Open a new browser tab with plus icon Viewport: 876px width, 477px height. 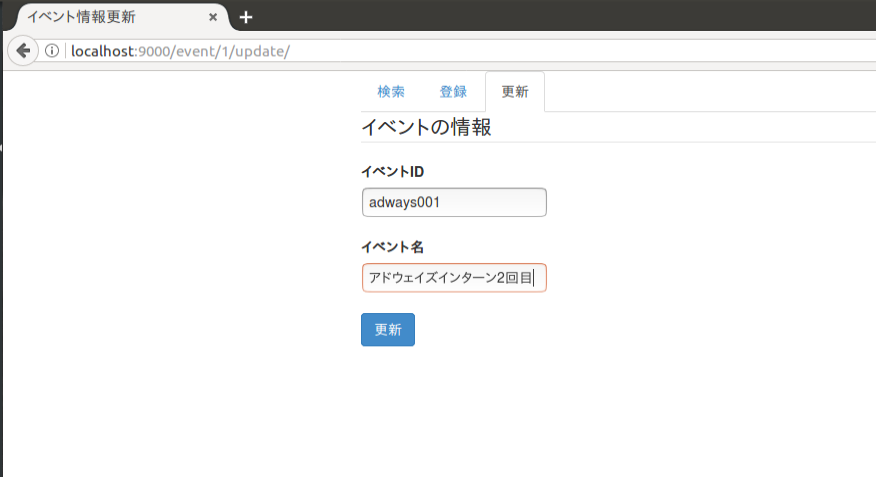(x=246, y=17)
